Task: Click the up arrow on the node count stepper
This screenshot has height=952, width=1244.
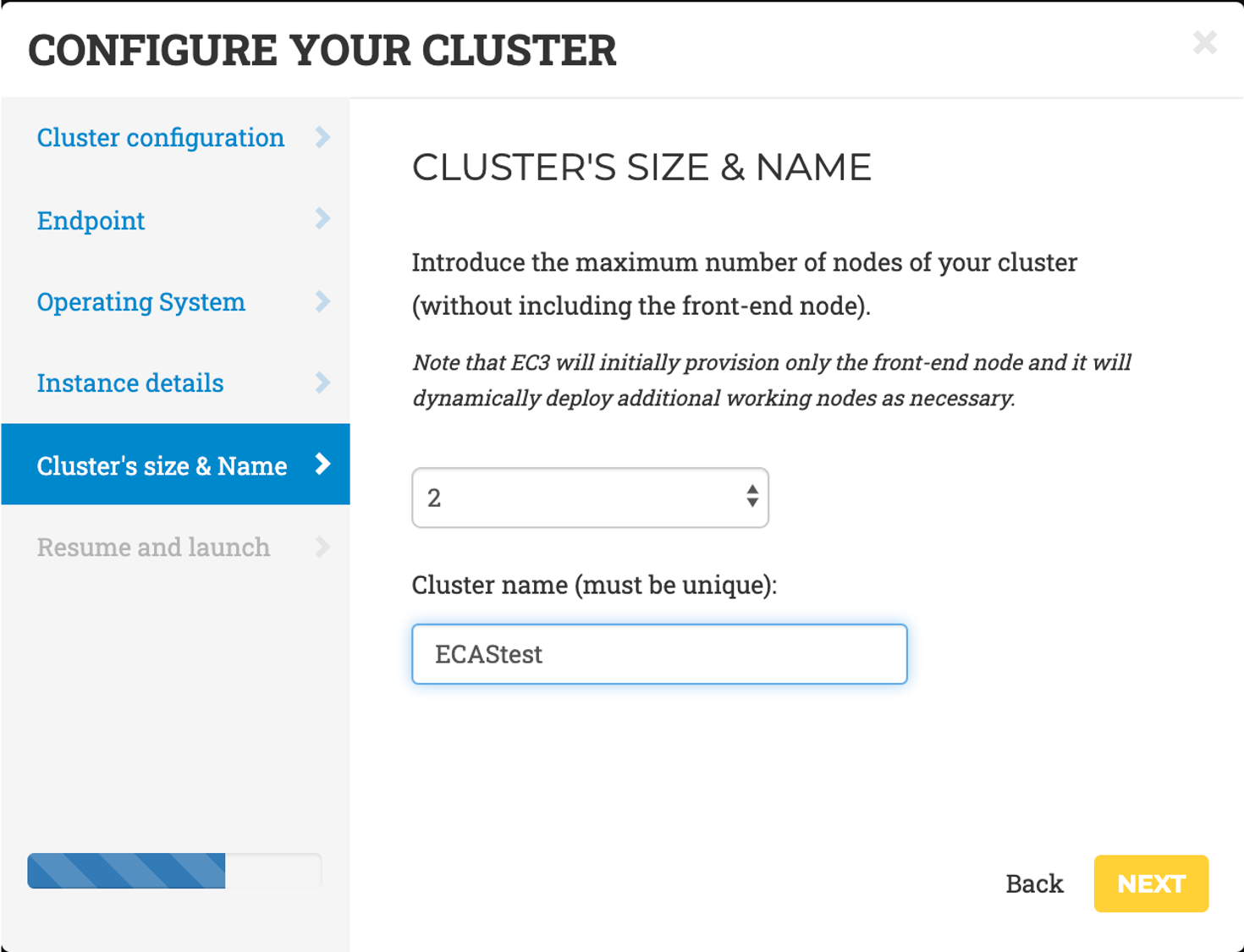Action: tap(751, 491)
